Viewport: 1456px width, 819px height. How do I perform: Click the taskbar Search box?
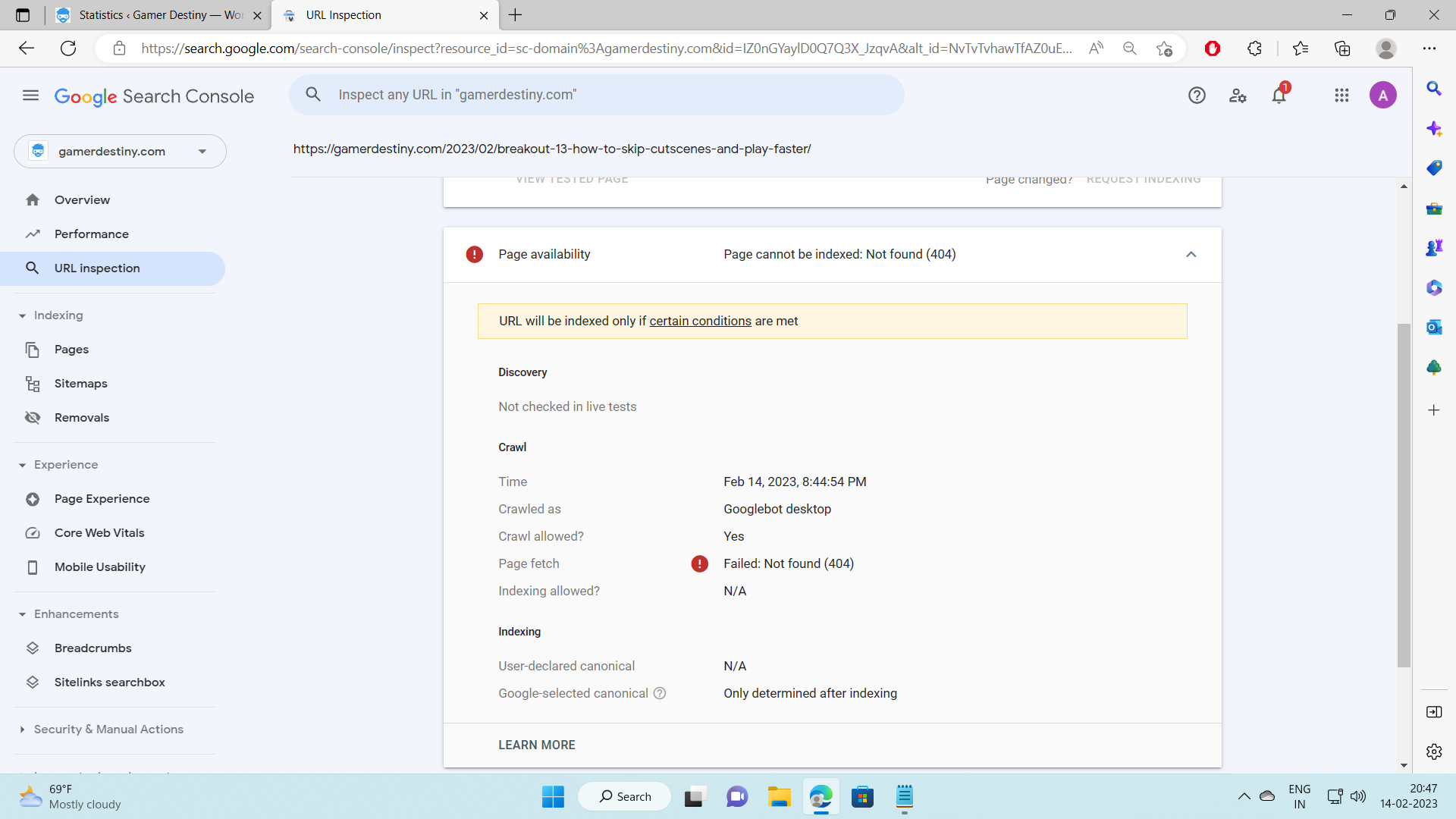click(625, 796)
